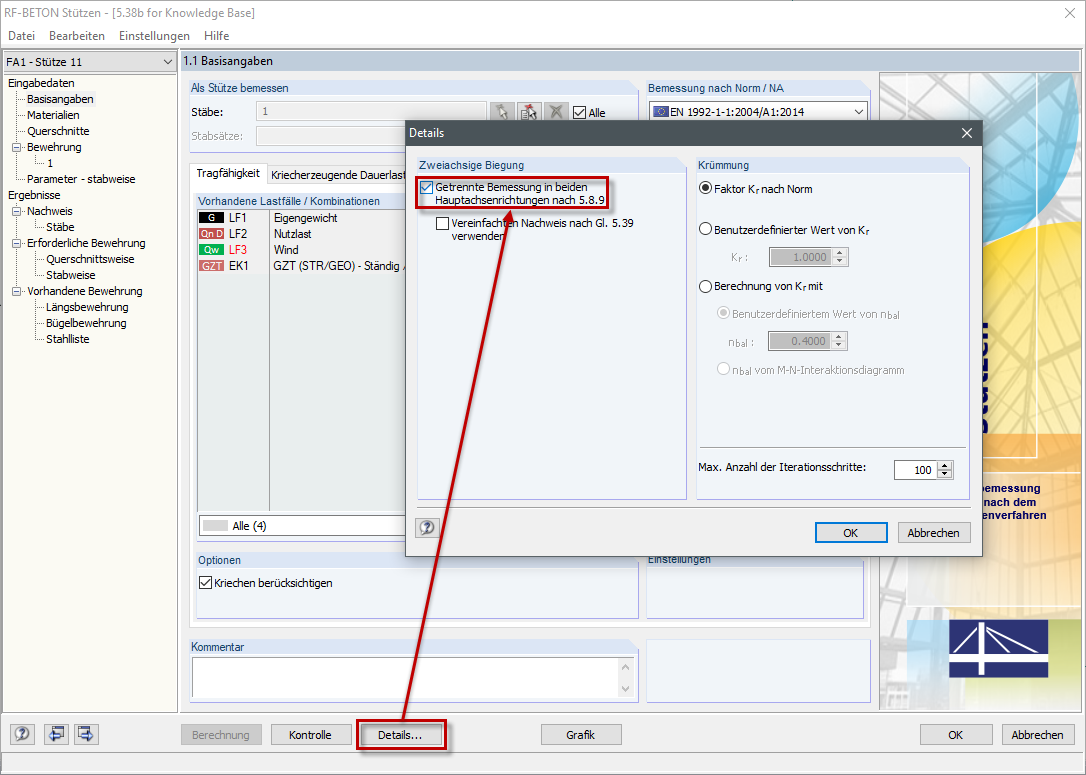Collapse the Nachweis tree node

click(x=17, y=211)
